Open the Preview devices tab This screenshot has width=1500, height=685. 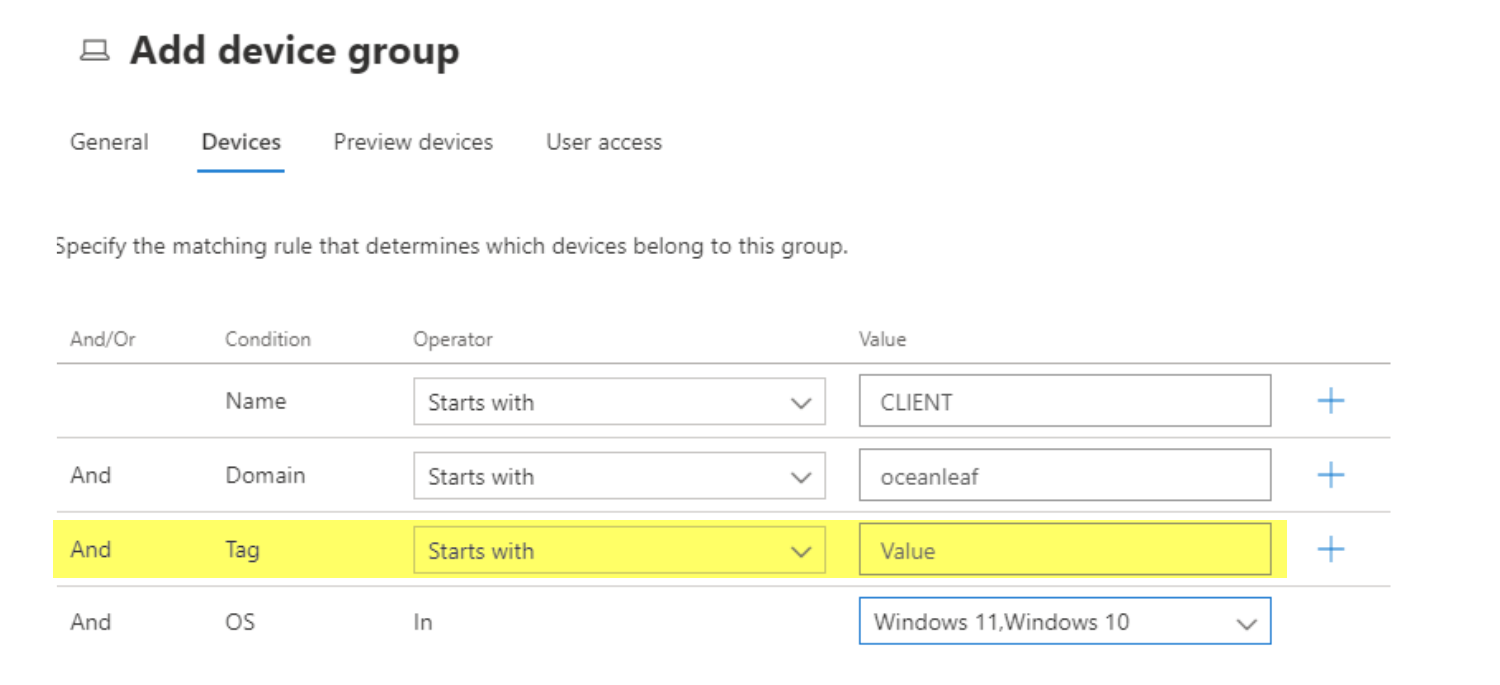tap(413, 142)
